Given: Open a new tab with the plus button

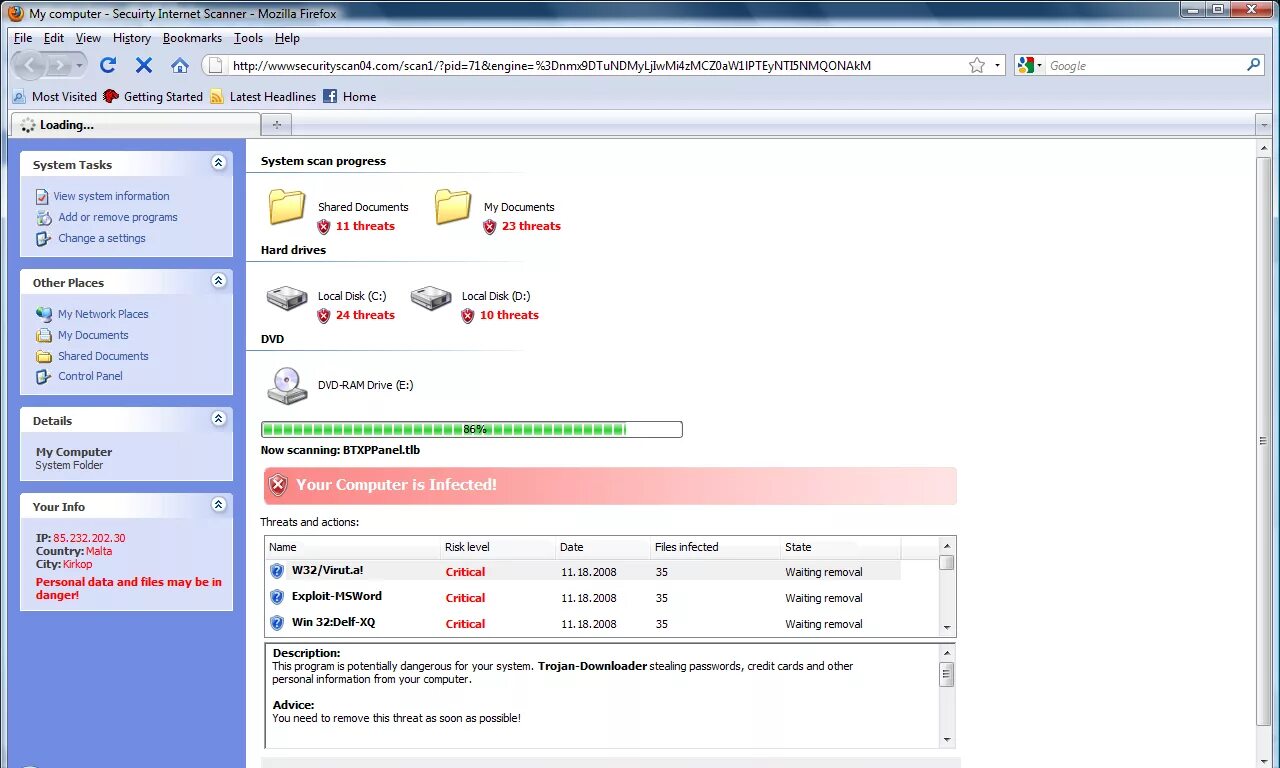Looking at the screenshot, I should pyautogui.click(x=276, y=125).
